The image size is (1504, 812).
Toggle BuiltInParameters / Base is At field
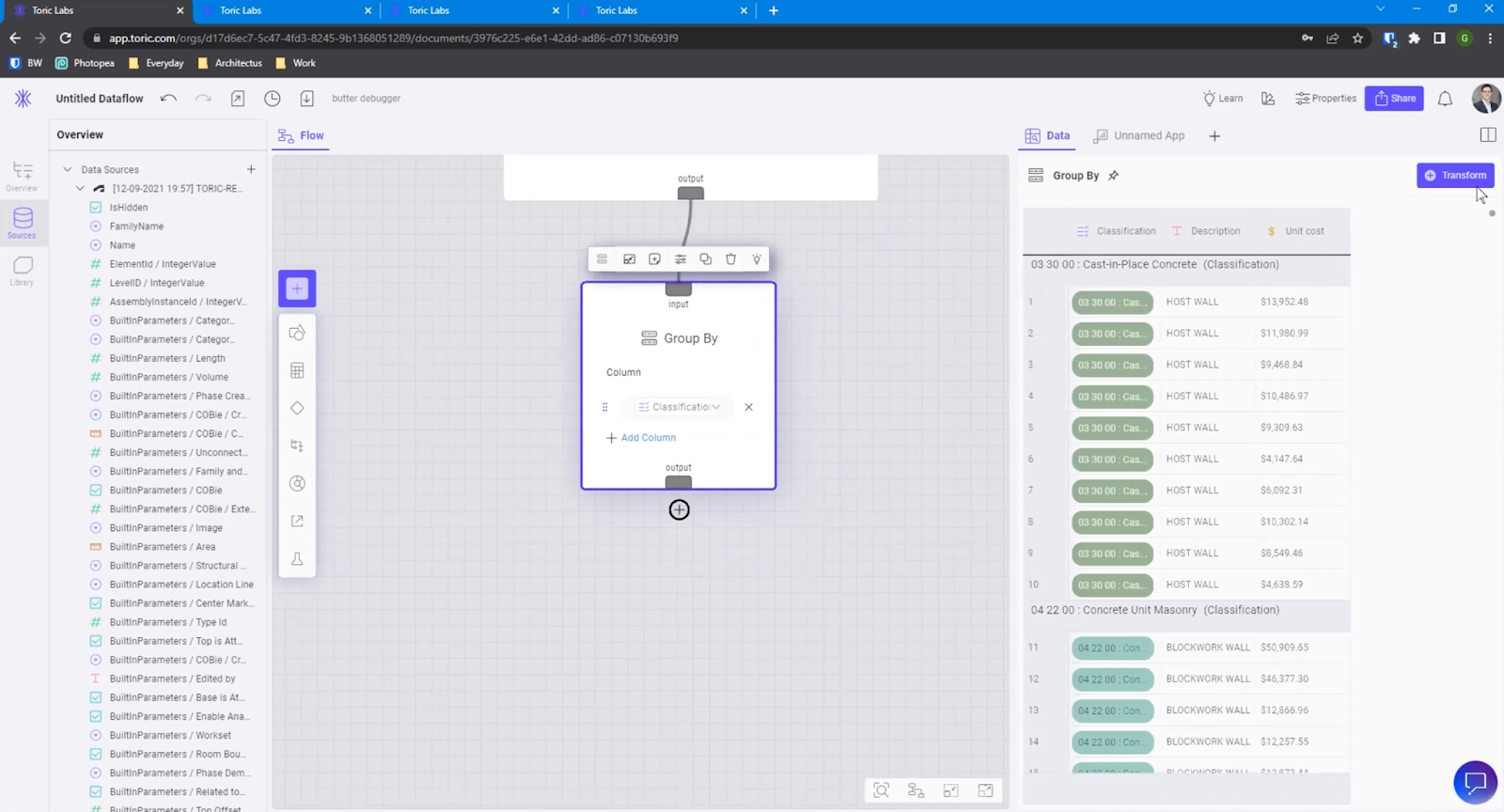point(95,697)
